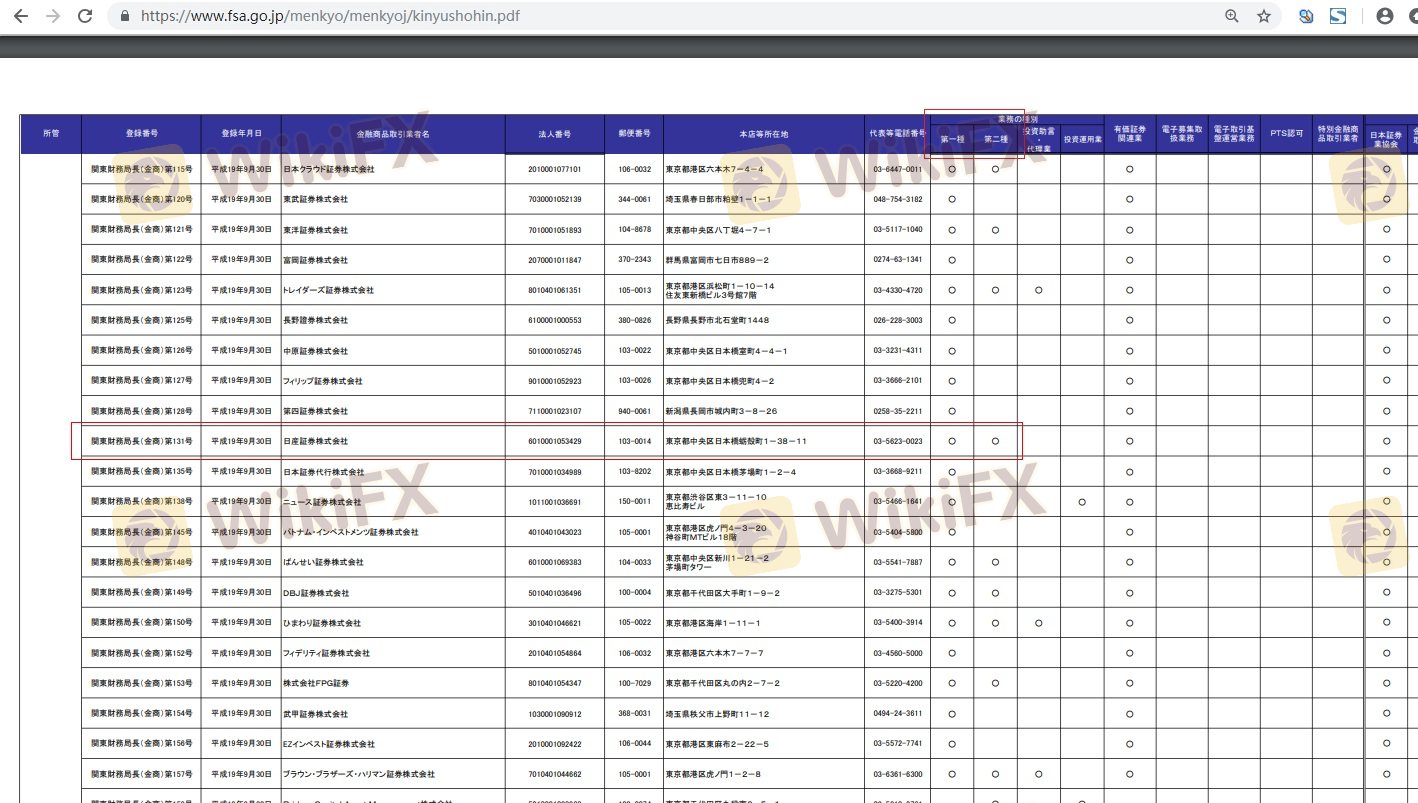1418x803 pixels.
Task: Reload the FSA PDF page
Action: click(x=85, y=16)
